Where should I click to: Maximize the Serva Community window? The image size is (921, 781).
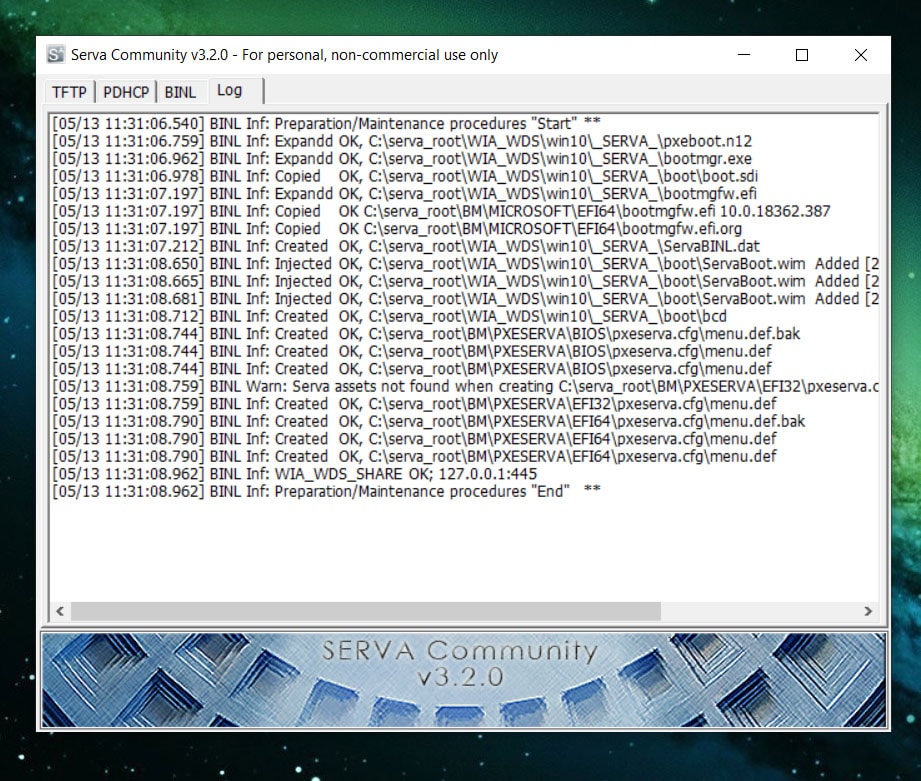pos(802,55)
